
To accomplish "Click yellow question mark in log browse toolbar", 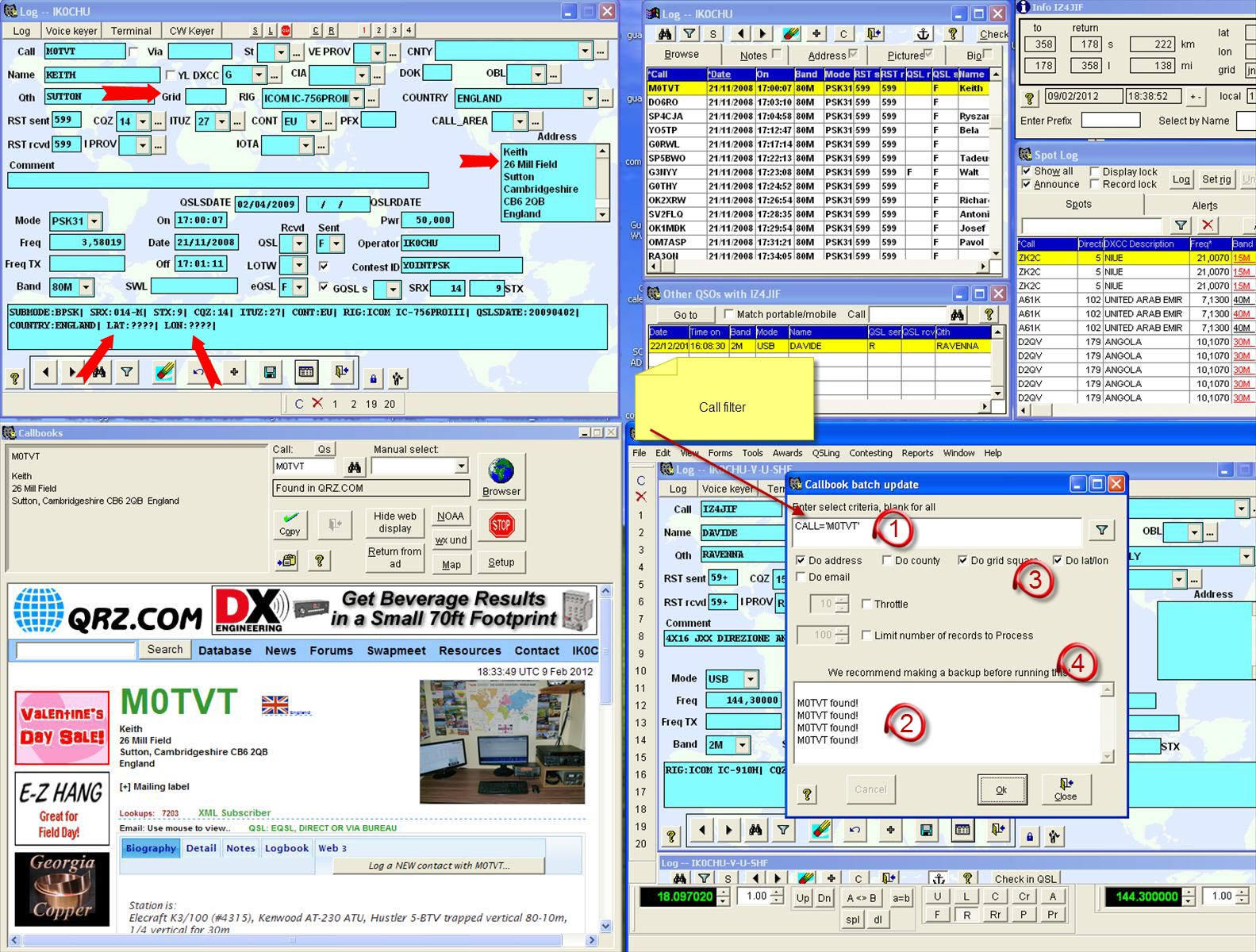I will coord(953,34).
